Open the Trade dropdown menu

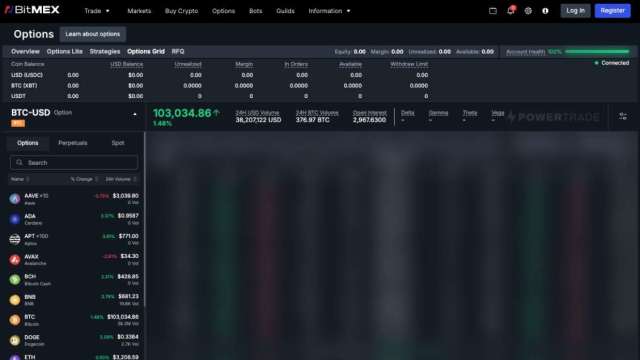pos(97,11)
